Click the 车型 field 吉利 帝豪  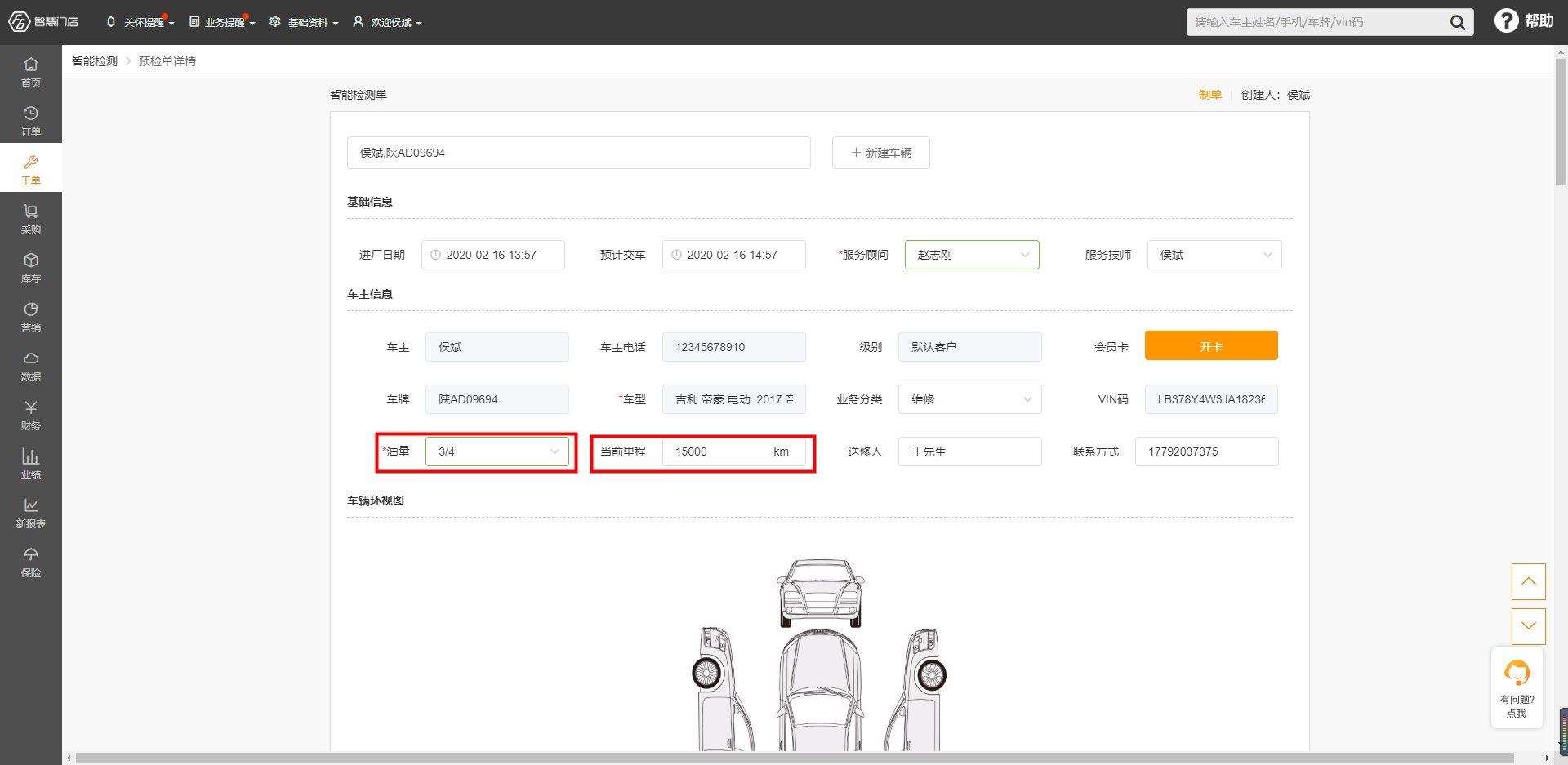coord(734,399)
